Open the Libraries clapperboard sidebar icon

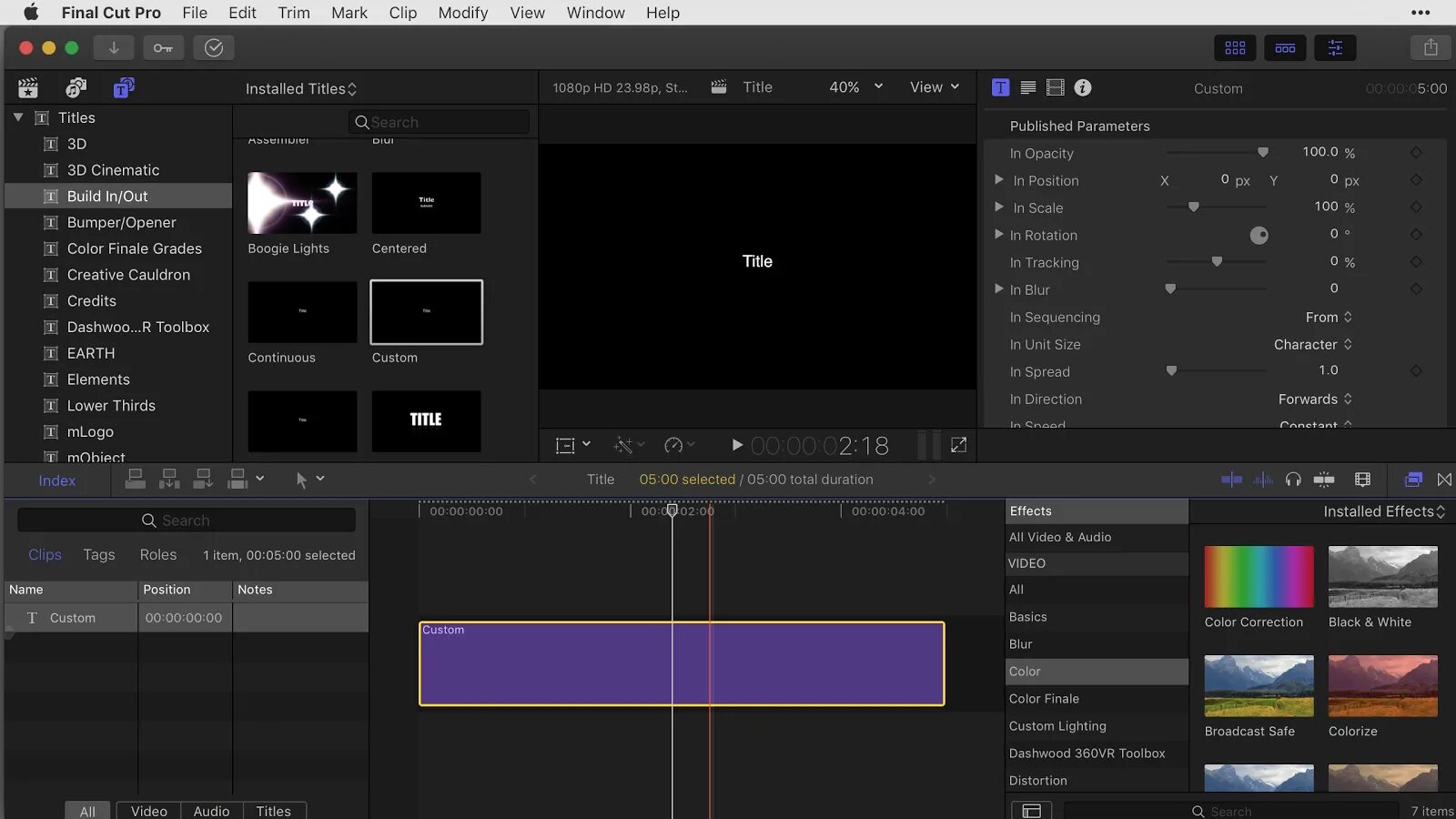28,87
